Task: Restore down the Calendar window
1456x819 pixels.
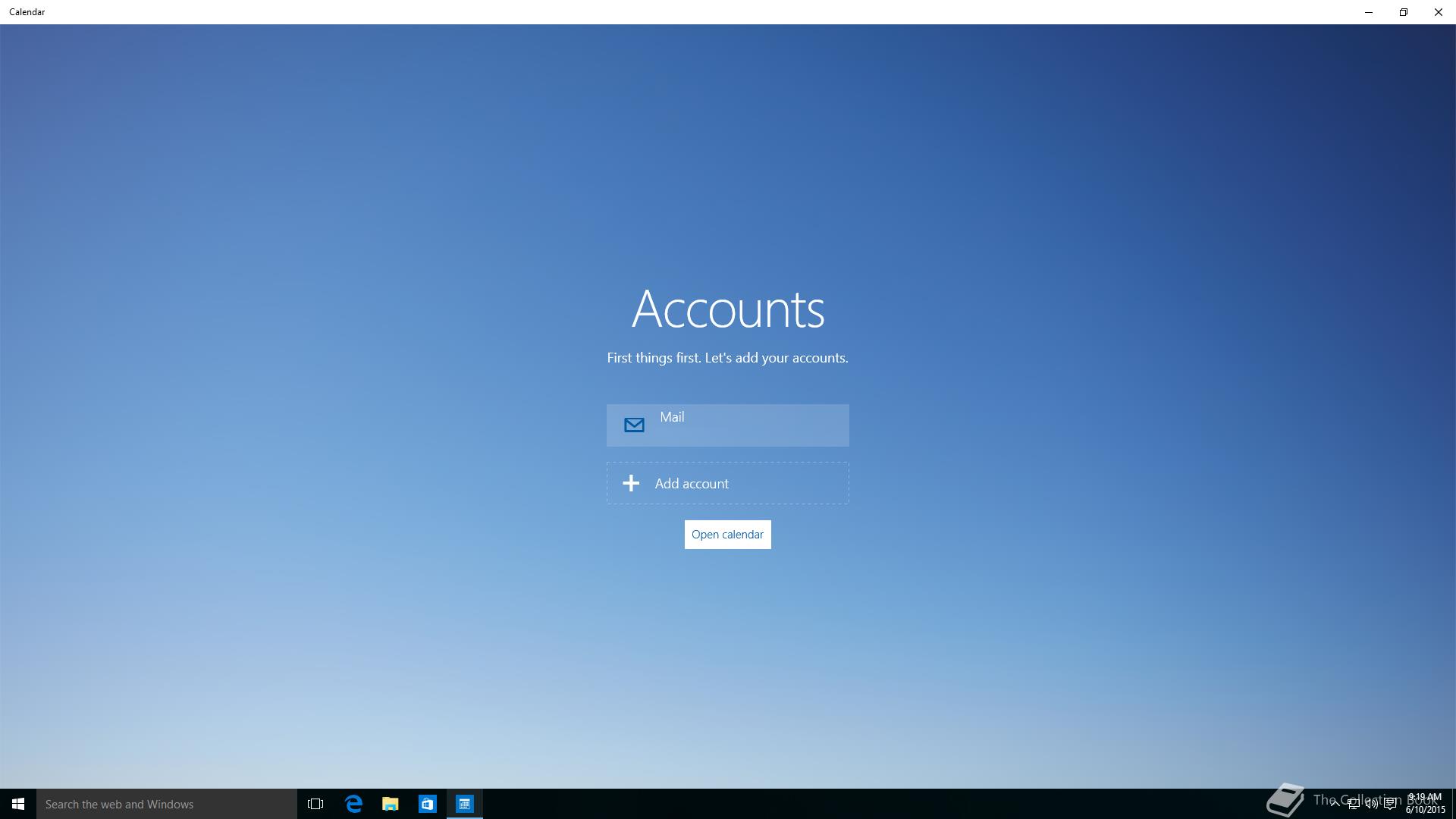Action: (1404, 12)
